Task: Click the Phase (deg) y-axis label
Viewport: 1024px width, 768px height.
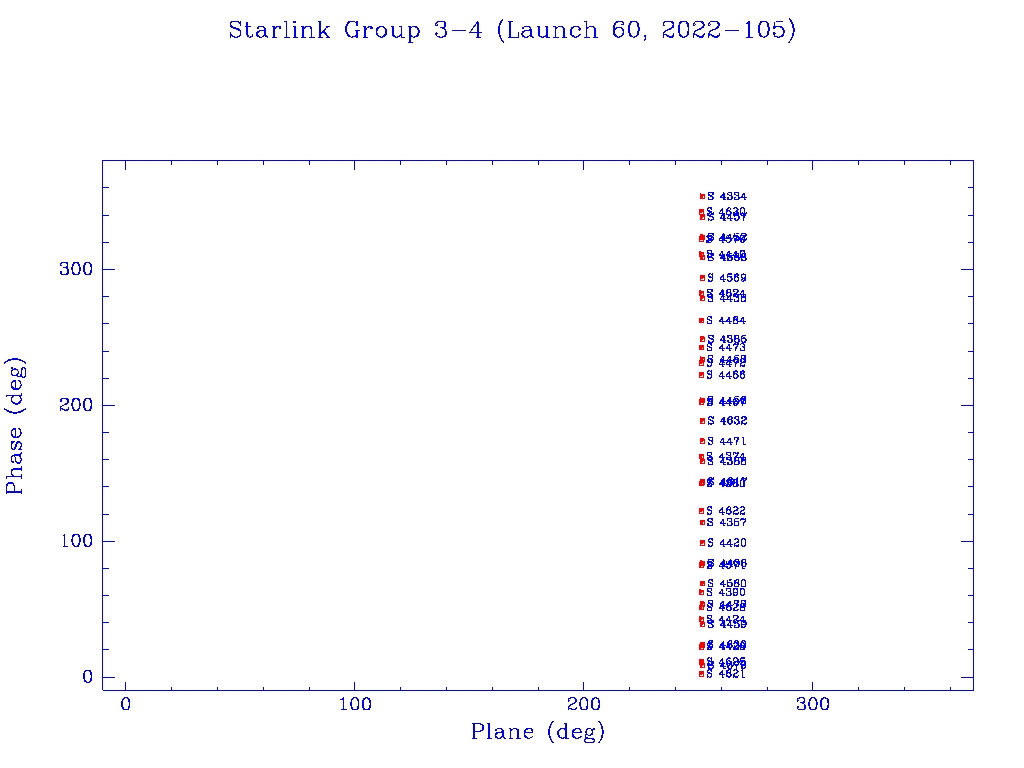Action: [15, 425]
